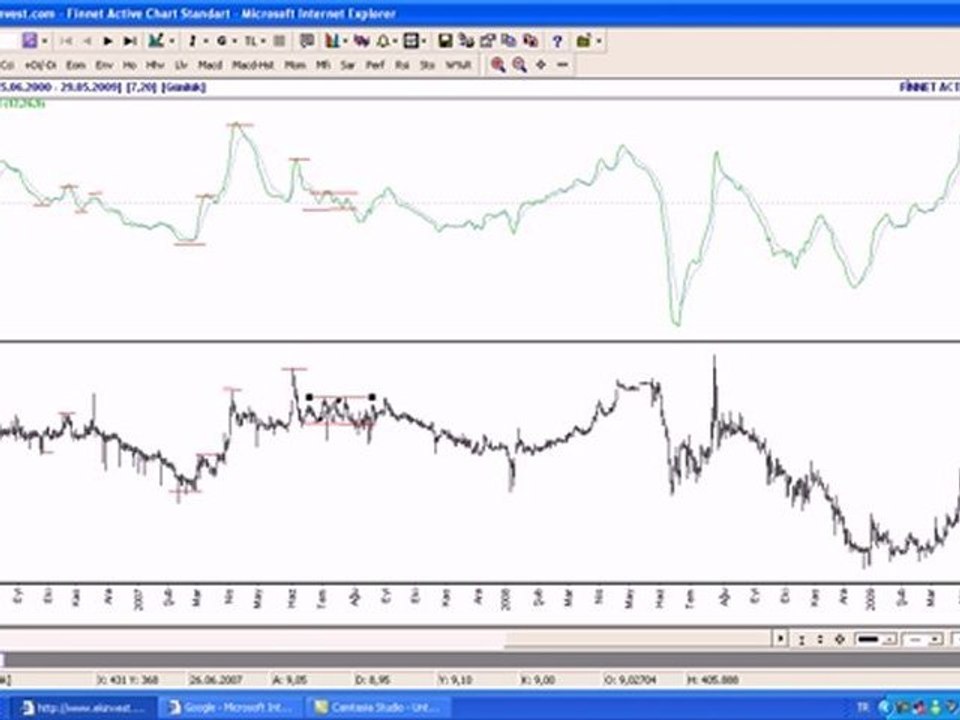Add the Env indicator
Image resolution: width=960 pixels, height=720 pixels.
point(104,65)
